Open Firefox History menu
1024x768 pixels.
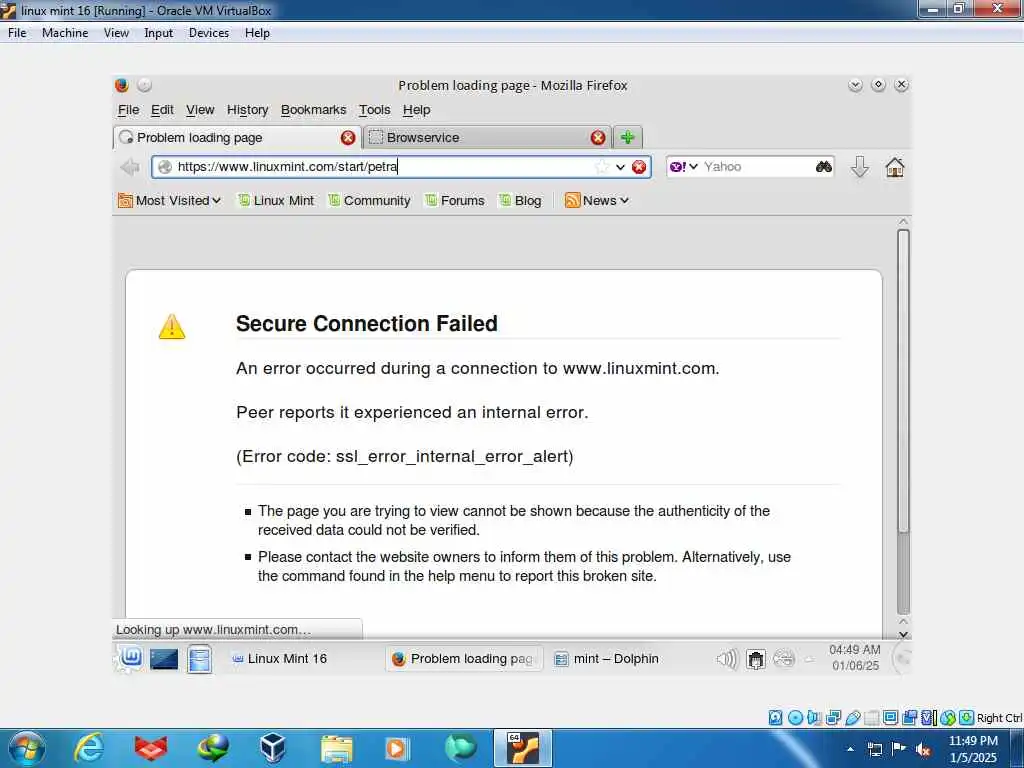coord(248,110)
